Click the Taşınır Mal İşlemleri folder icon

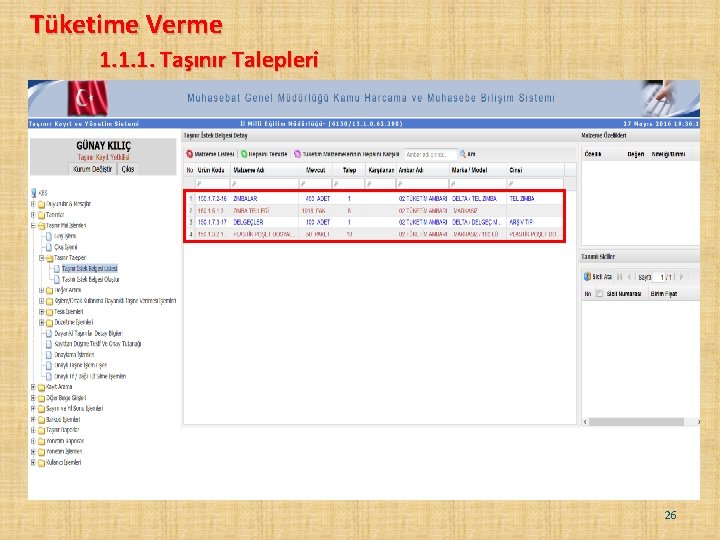point(41,225)
